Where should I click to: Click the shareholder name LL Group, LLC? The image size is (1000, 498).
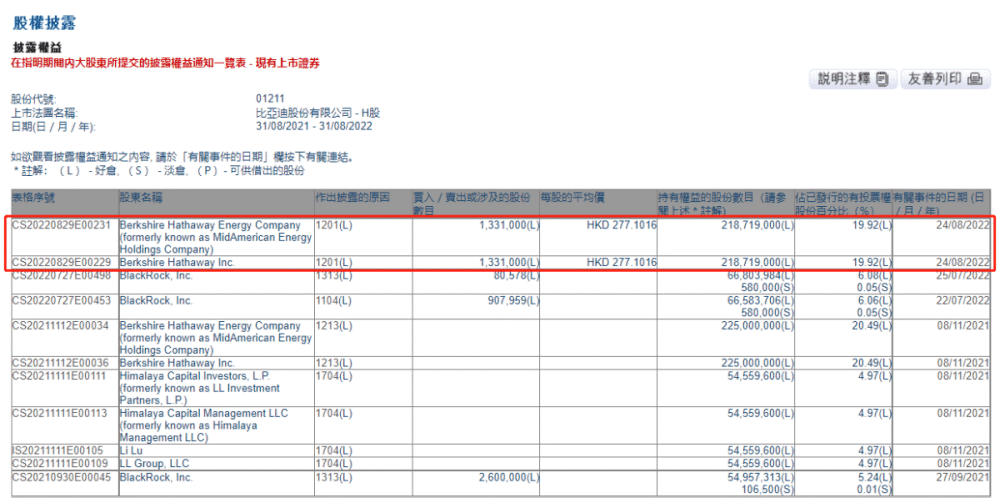pos(154,464)
